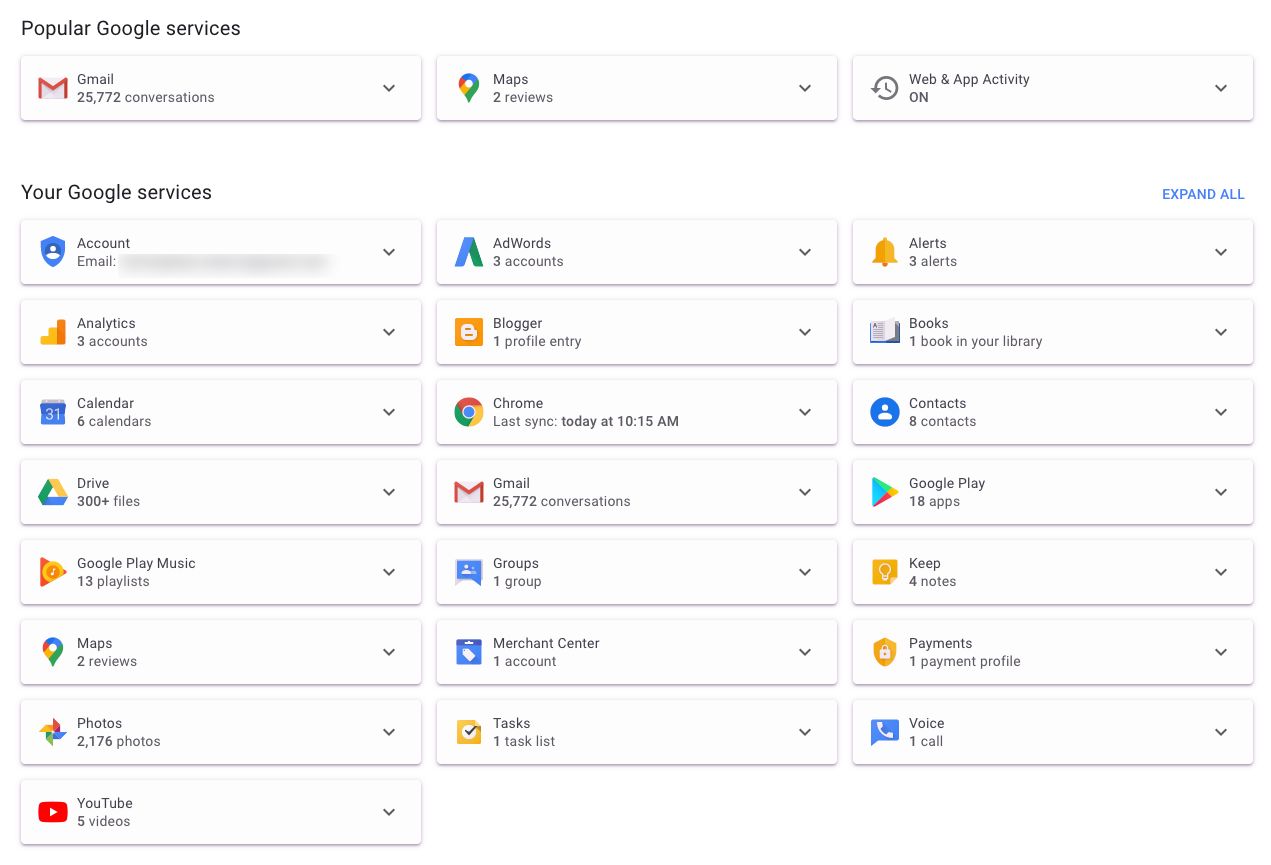The height and width of the screenshot is (865, 1271).
Task: Click the Contacts person icon
Action: (885, 412)
